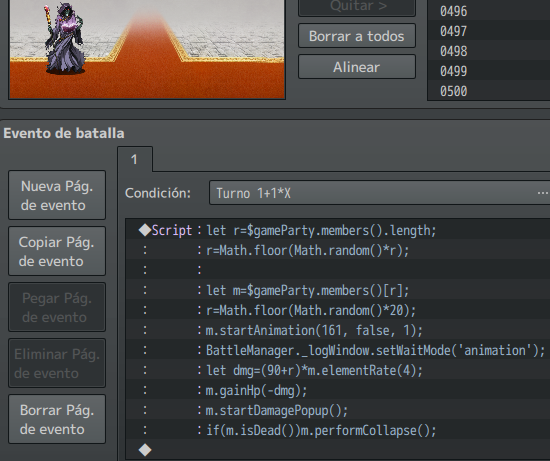Select list entry 0497
This screenshot has width=550, height=461.
(x=489, y=31)
